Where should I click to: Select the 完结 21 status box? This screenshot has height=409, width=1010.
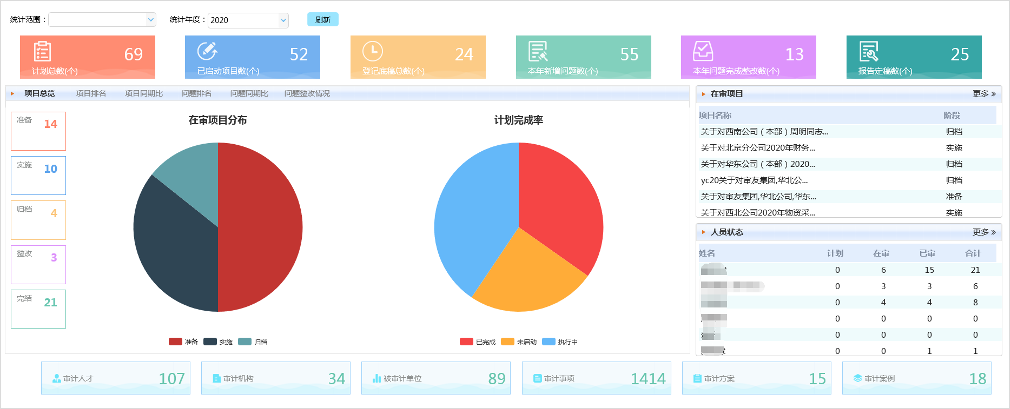[38, 302]
